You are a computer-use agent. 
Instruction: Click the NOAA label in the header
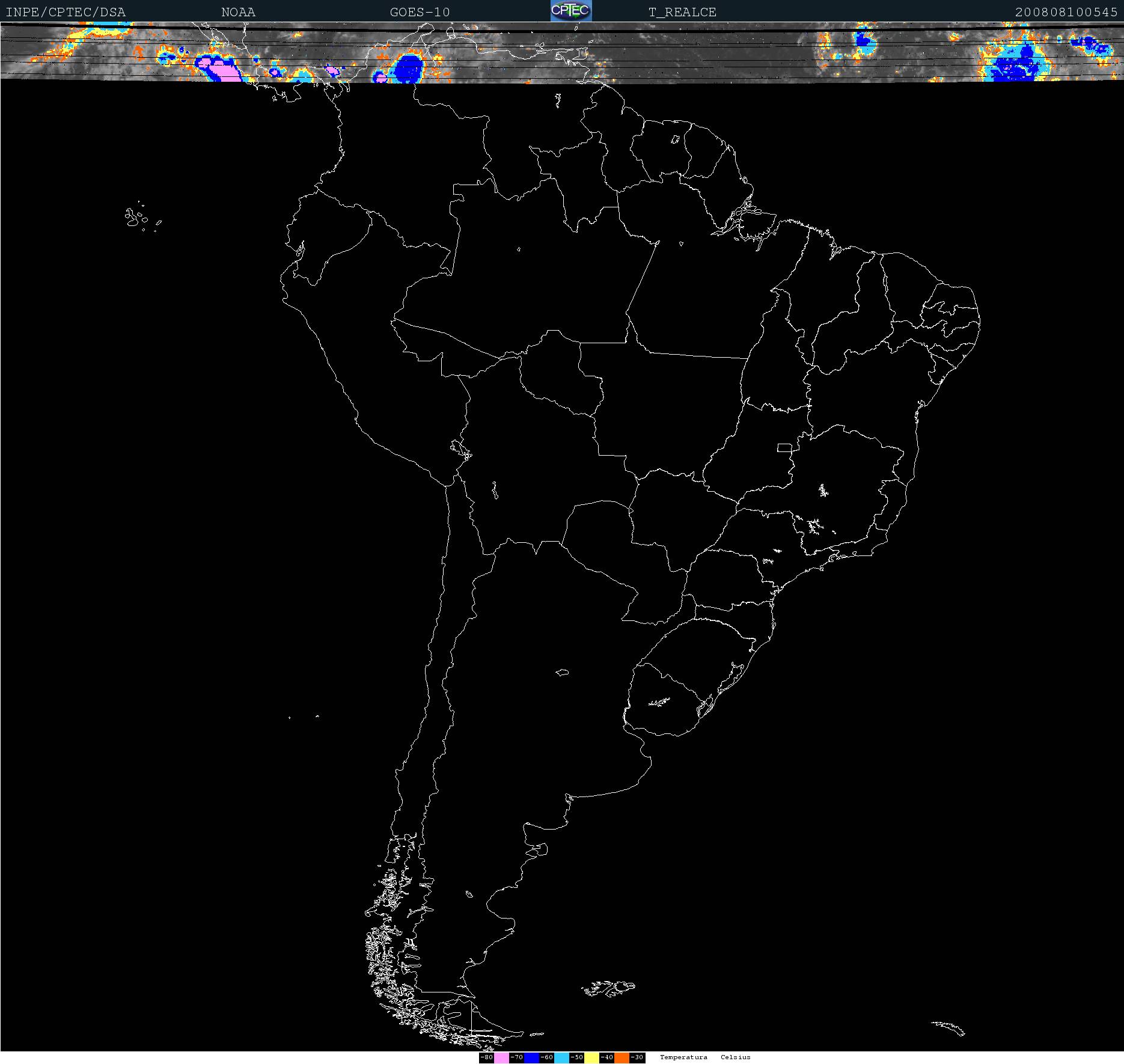[x=238, y=12]
